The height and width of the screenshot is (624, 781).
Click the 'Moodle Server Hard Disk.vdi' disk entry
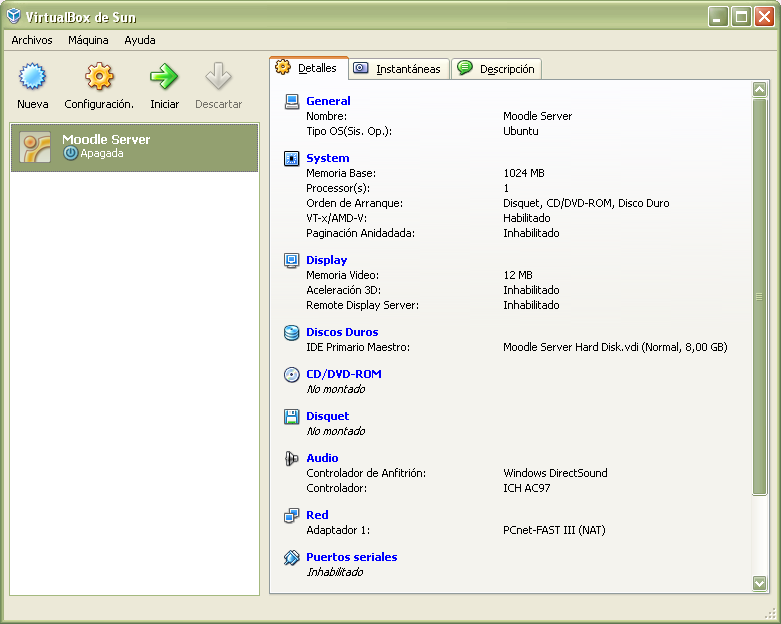[x=615, y=347]
